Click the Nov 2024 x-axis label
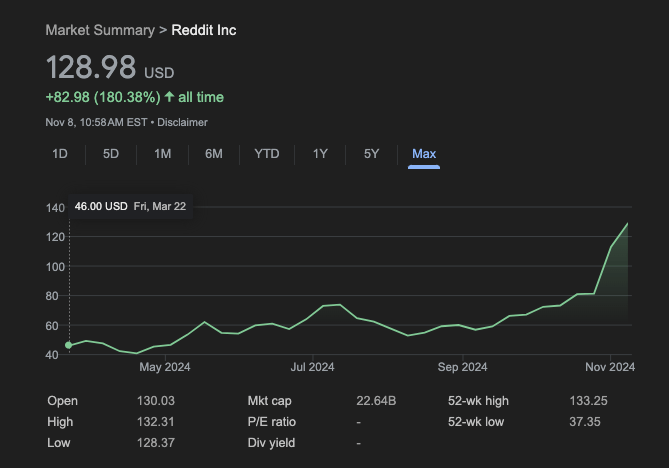The height and width of the screenshot is (468, 669). point(609,367)
